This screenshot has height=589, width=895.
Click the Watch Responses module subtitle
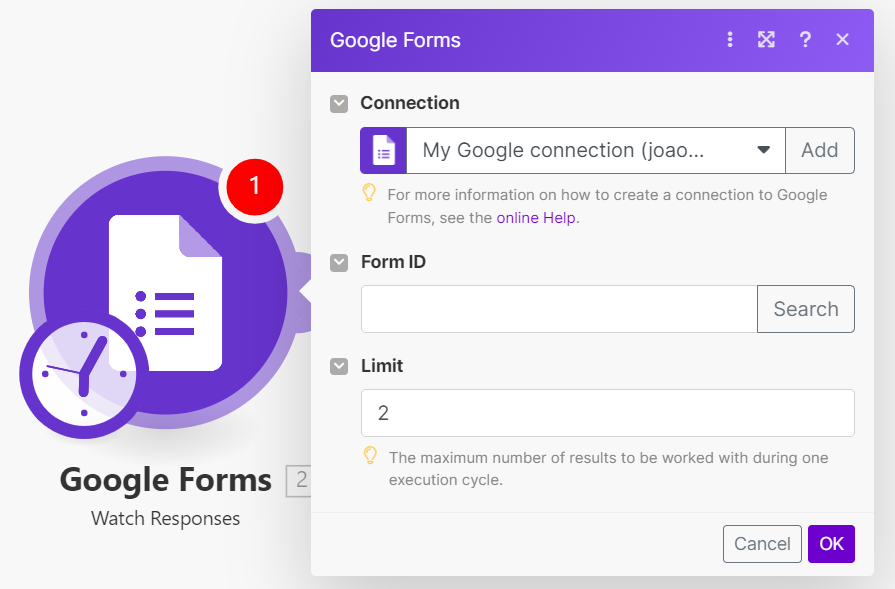[166, 518]
